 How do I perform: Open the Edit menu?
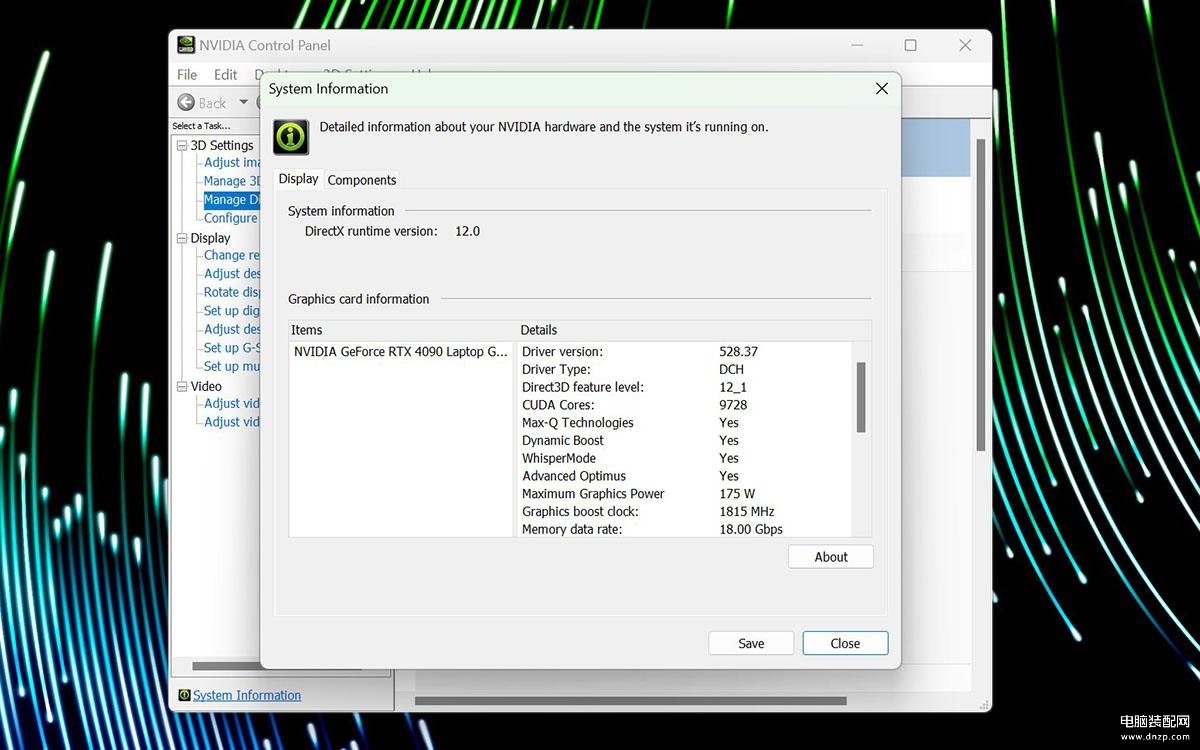(226, 74)
